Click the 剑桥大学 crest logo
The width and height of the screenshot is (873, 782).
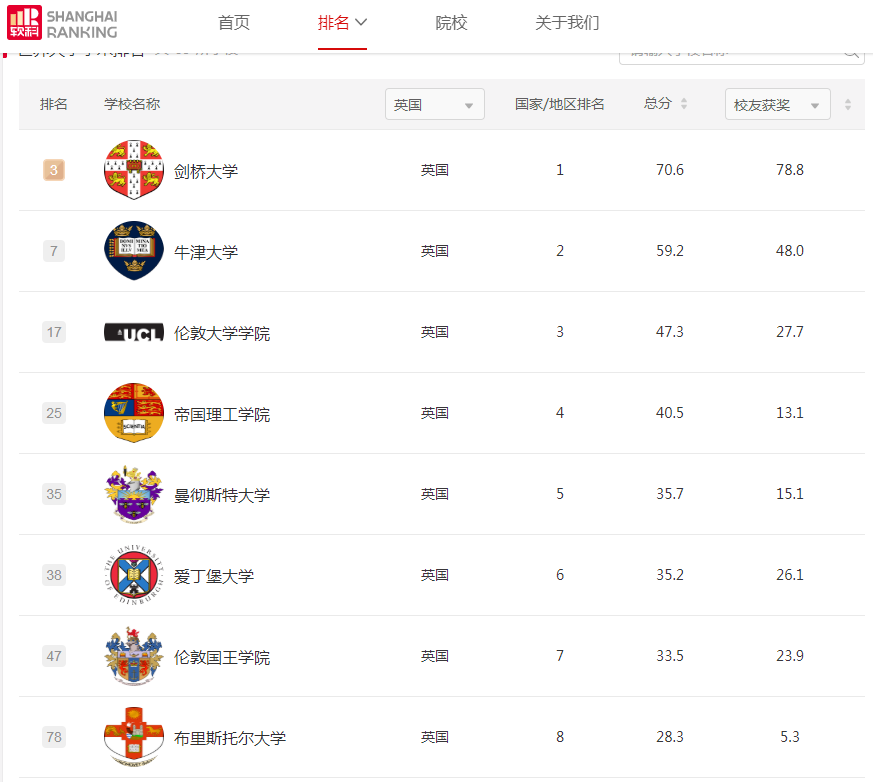(x=134, y=170)
